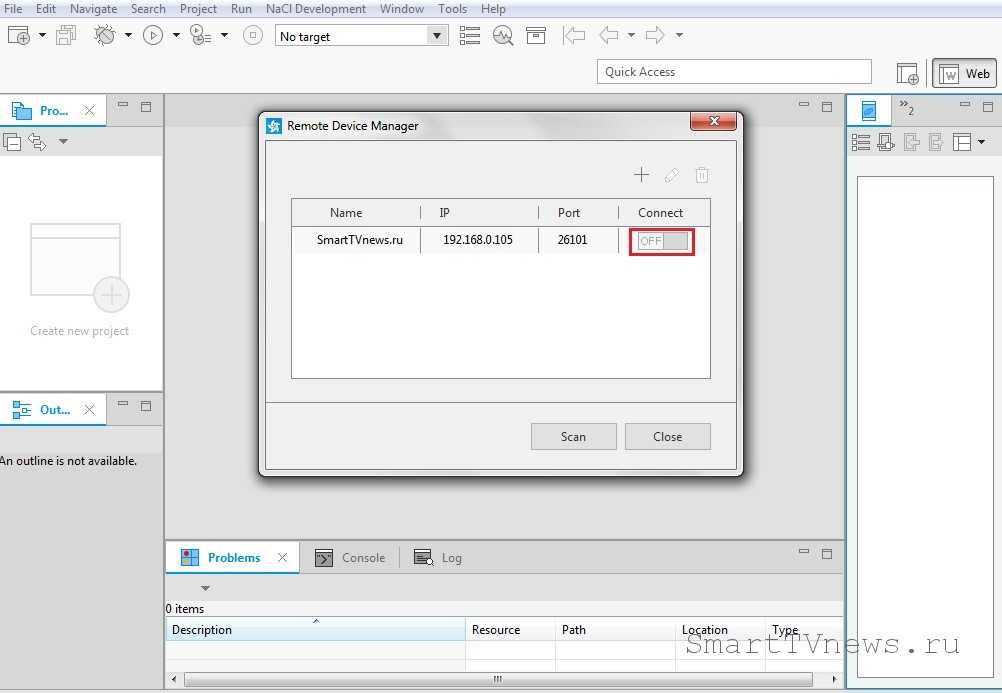
Task: Open the dropdown arrow next to Debug
Action: point(128,35)
